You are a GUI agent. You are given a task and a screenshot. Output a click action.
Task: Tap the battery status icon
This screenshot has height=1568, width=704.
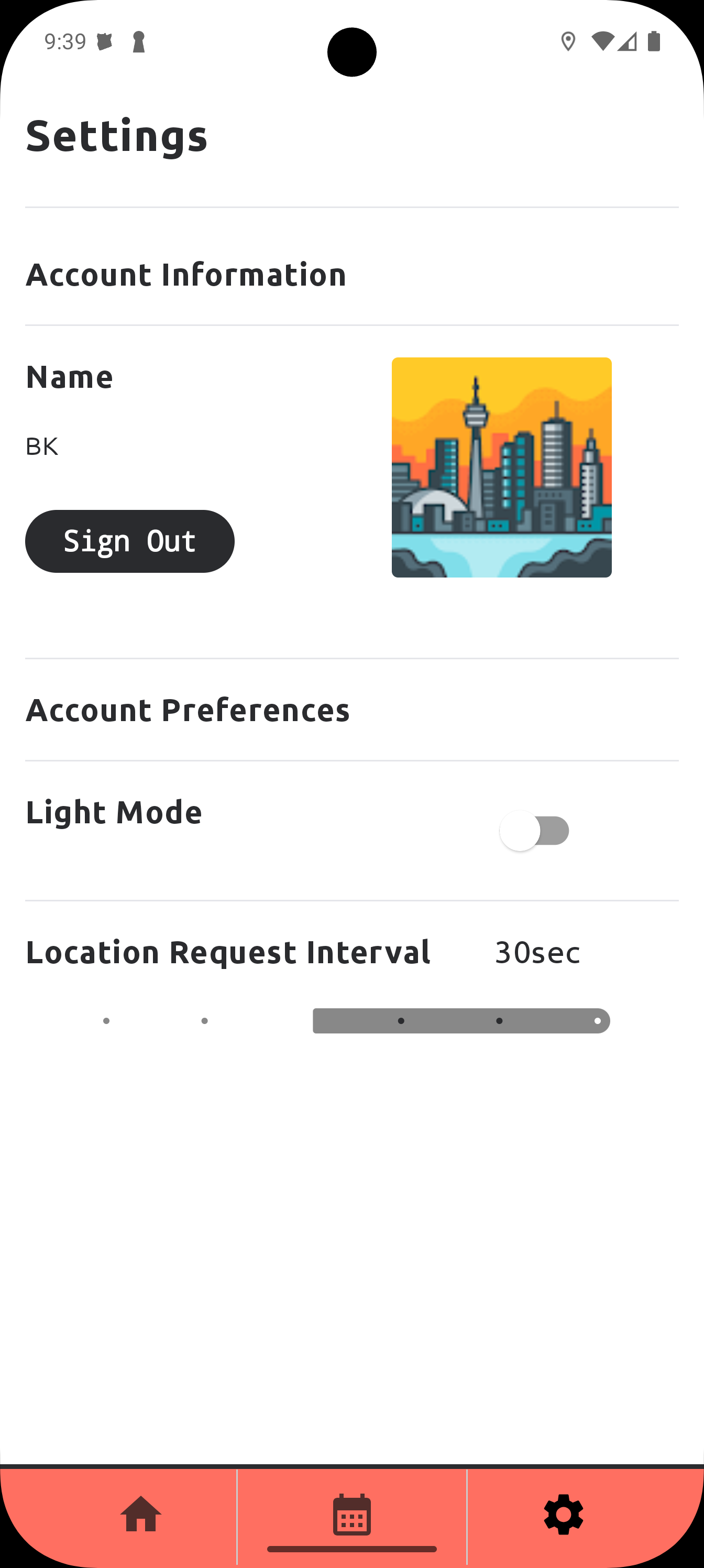click(654, 41)
